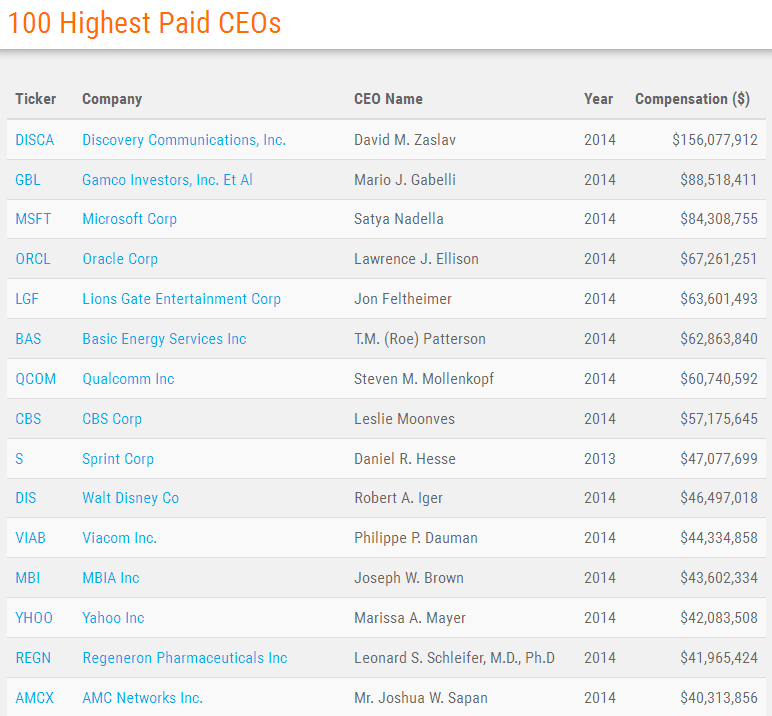Screen dimensions: 772x716
Task: Click the LGF ticker link
Action: 27,298
